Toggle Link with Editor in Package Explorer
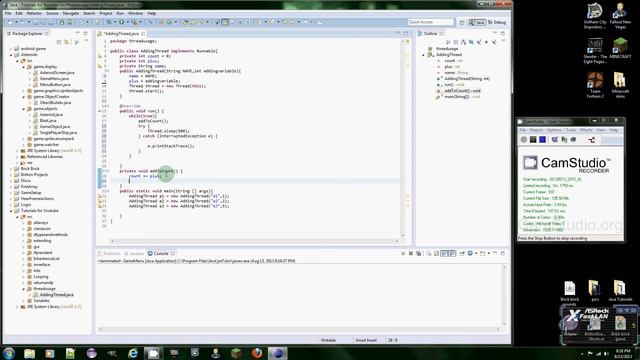The width and height of the screenshot is (640, 360). tap(67, 42)
